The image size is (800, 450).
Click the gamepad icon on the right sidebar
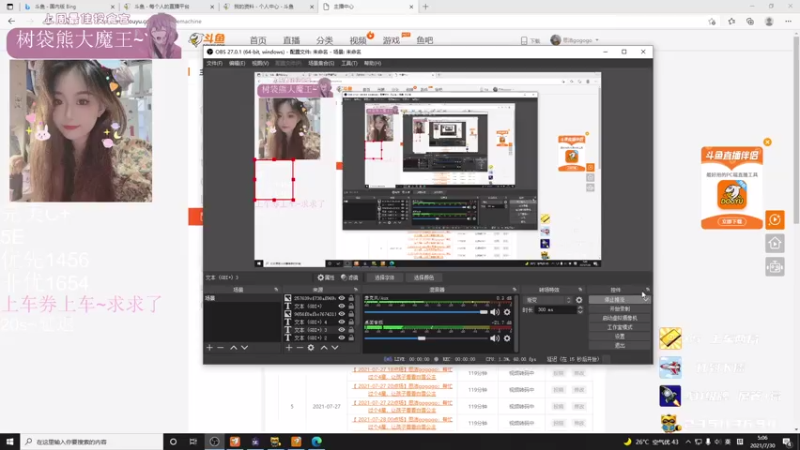click(774, 267)
